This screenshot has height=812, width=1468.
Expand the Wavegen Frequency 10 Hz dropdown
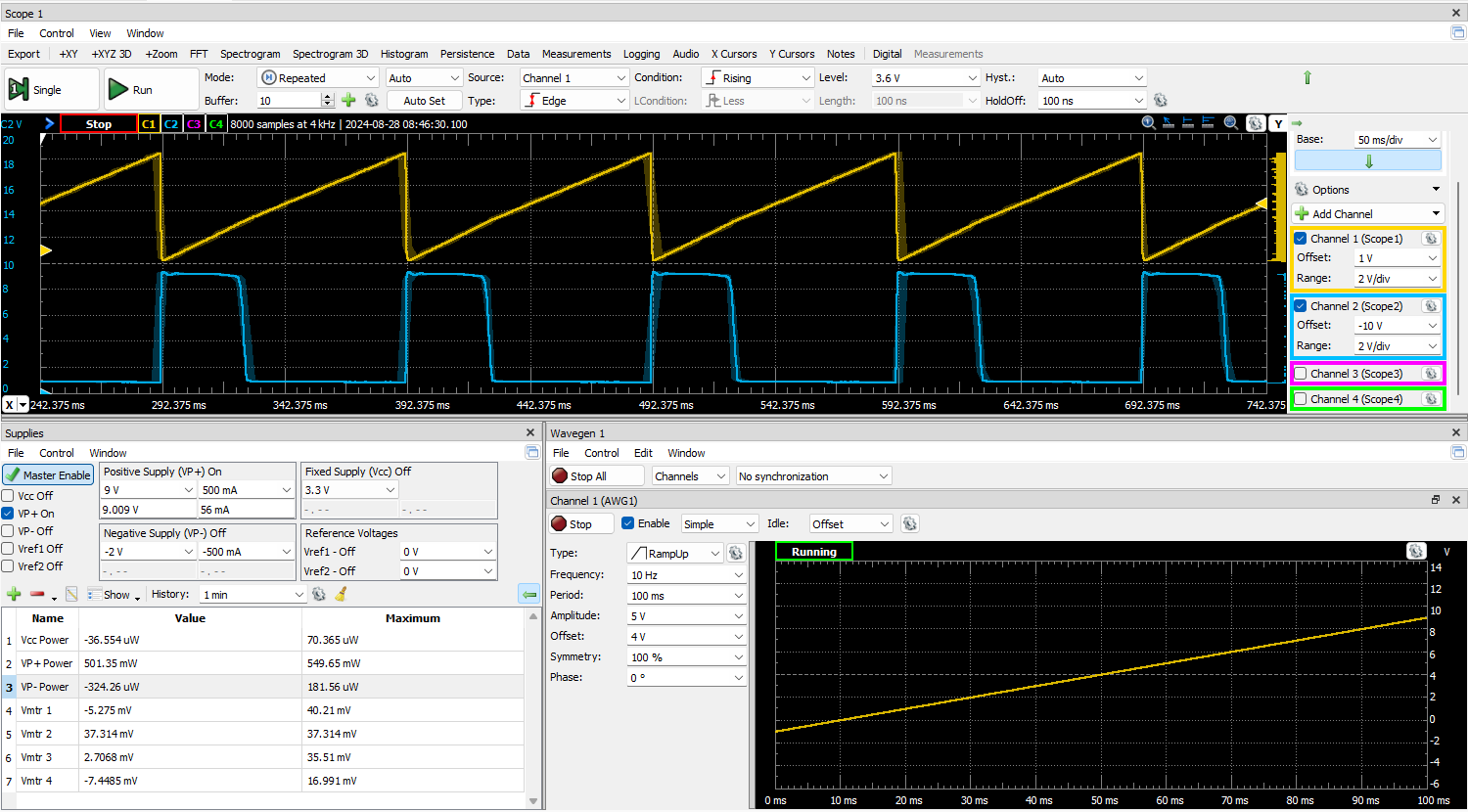[x=738, y=575]
